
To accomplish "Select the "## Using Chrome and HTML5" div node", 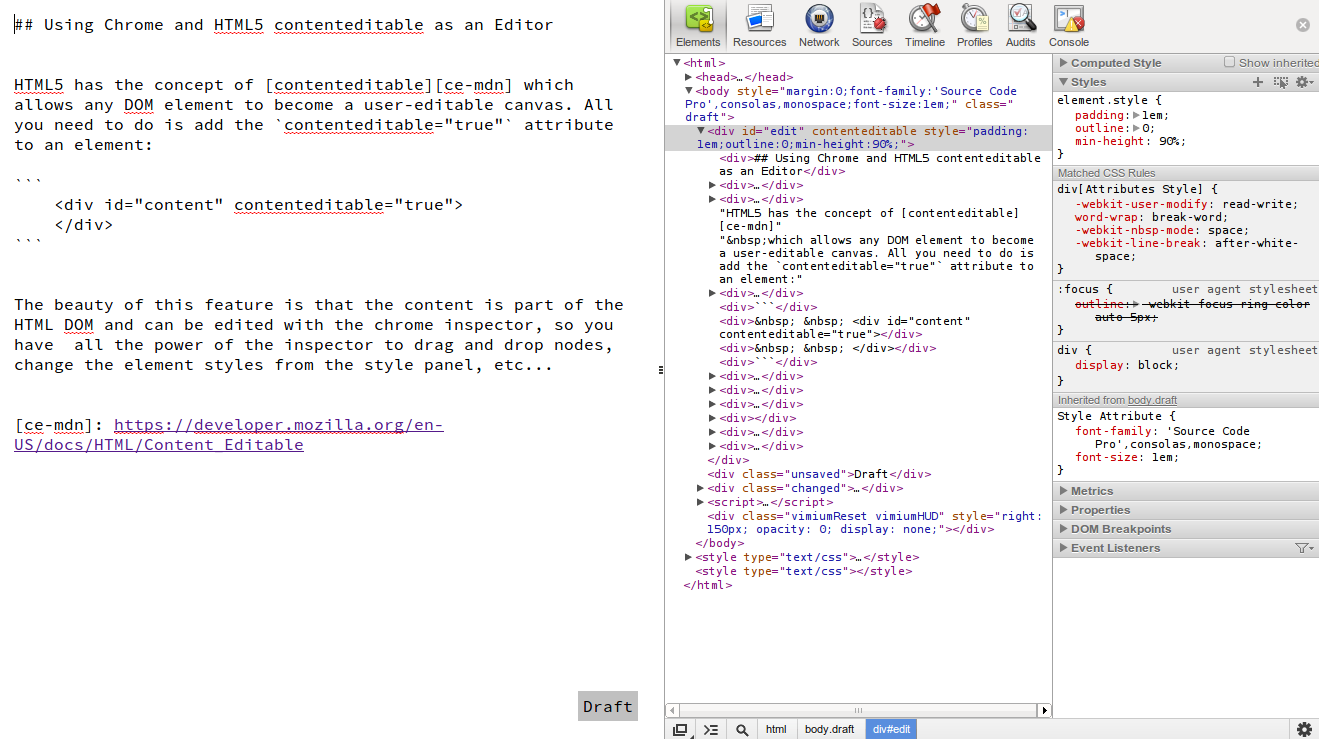I will click(880, 165).
